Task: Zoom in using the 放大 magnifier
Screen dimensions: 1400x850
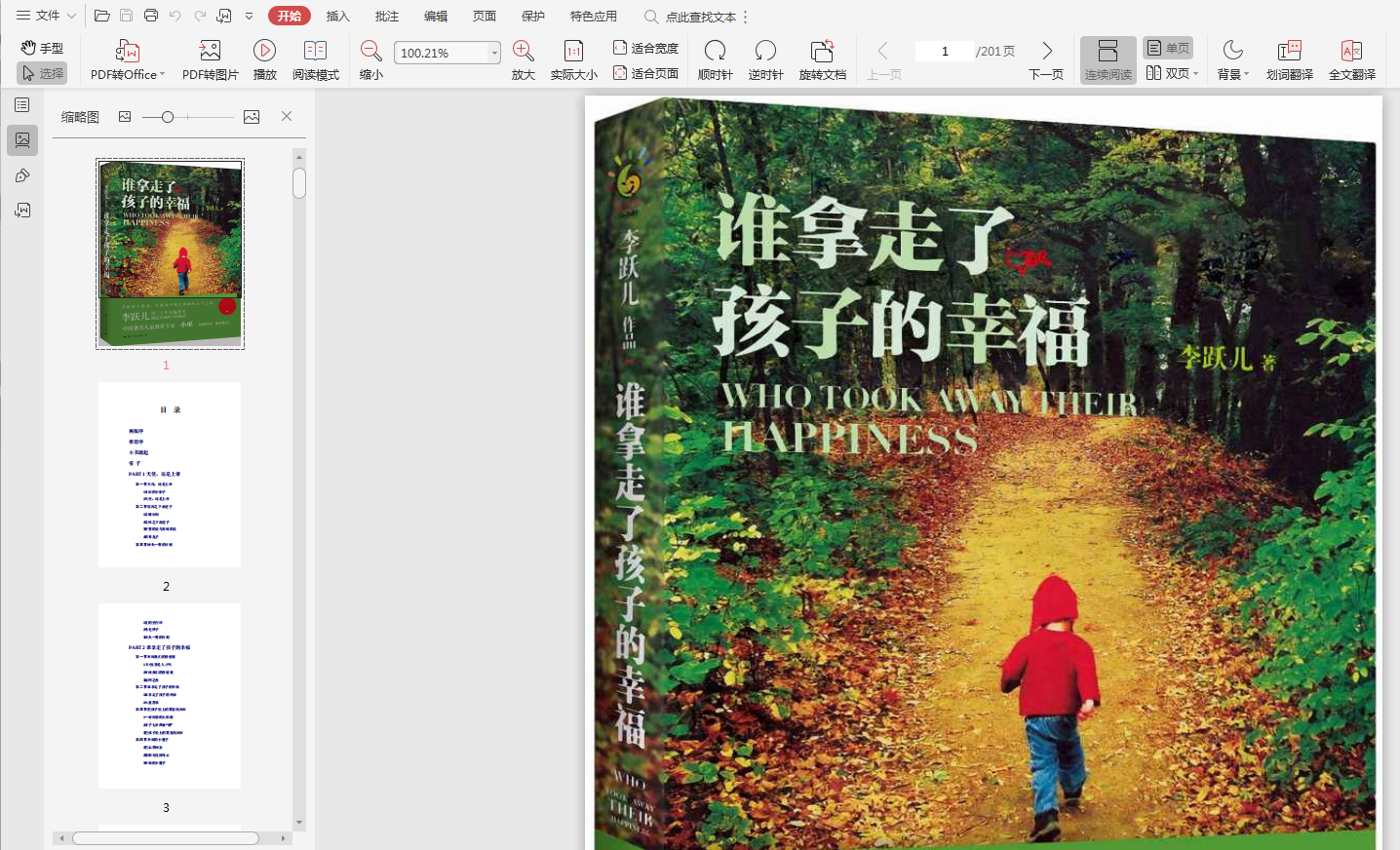Action: [524, 52]
